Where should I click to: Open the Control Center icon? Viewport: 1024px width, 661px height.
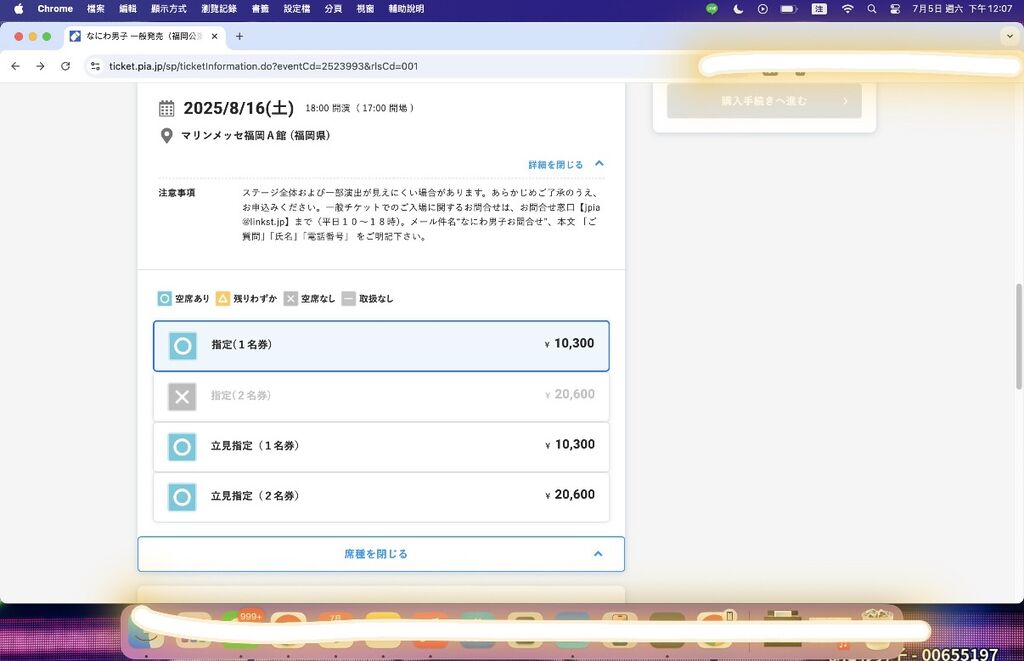895,8
